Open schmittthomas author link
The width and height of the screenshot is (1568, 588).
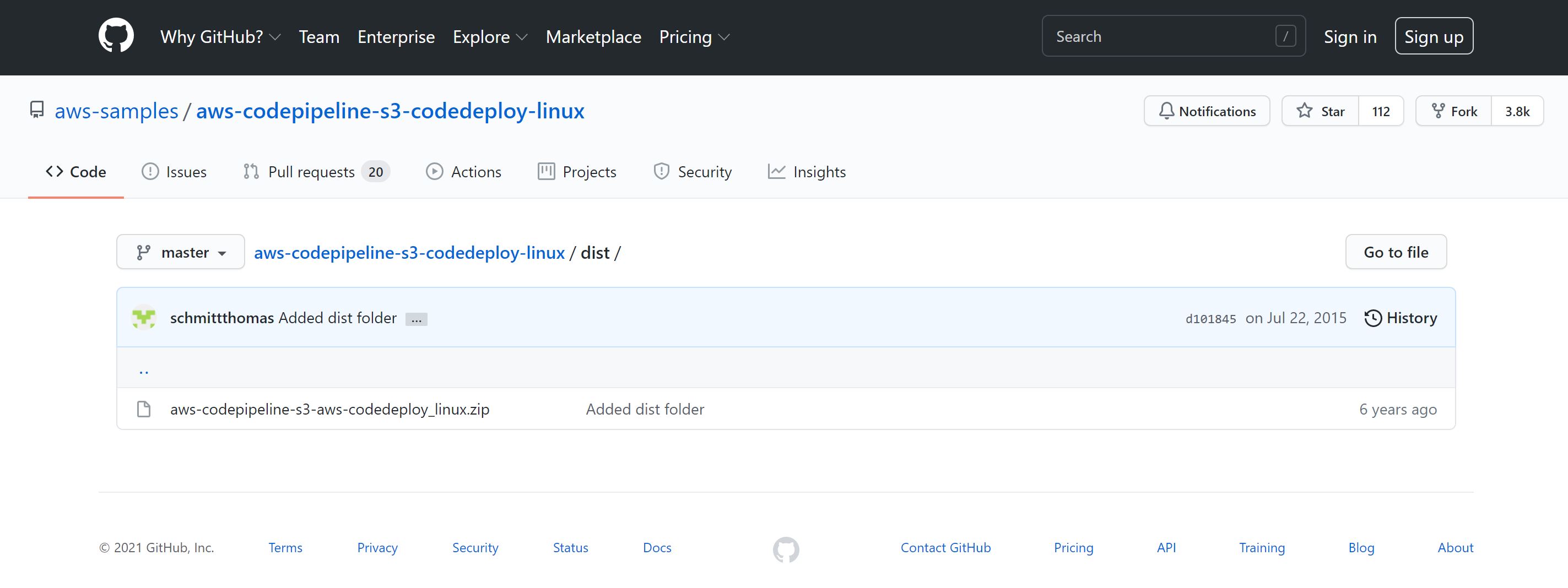pyautogui.click(x=221, y=318)
